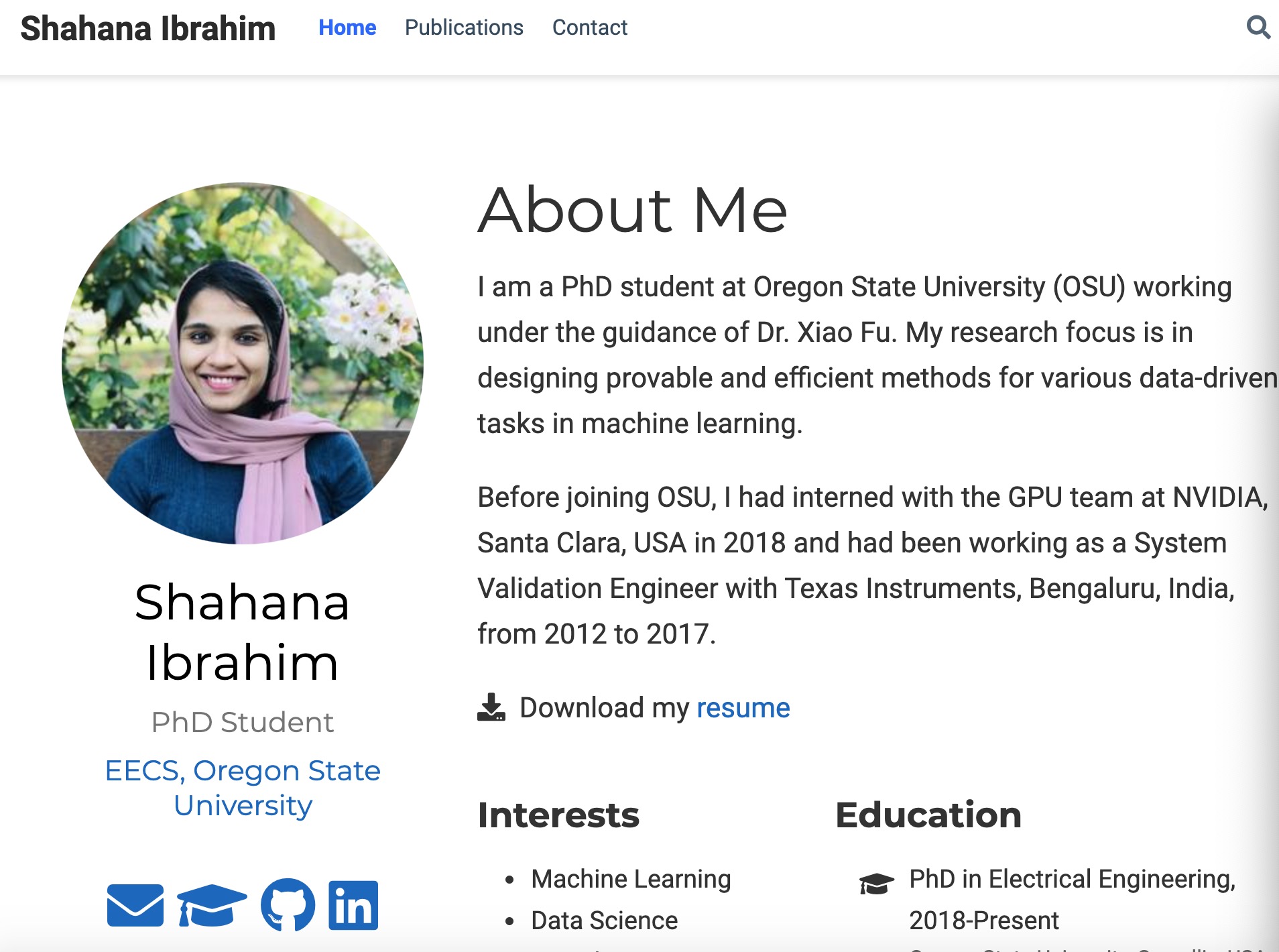Image resolution: width=1279 pixels, height=952 pixels.
Task: Open the Contact nav item
Action: 590,27
